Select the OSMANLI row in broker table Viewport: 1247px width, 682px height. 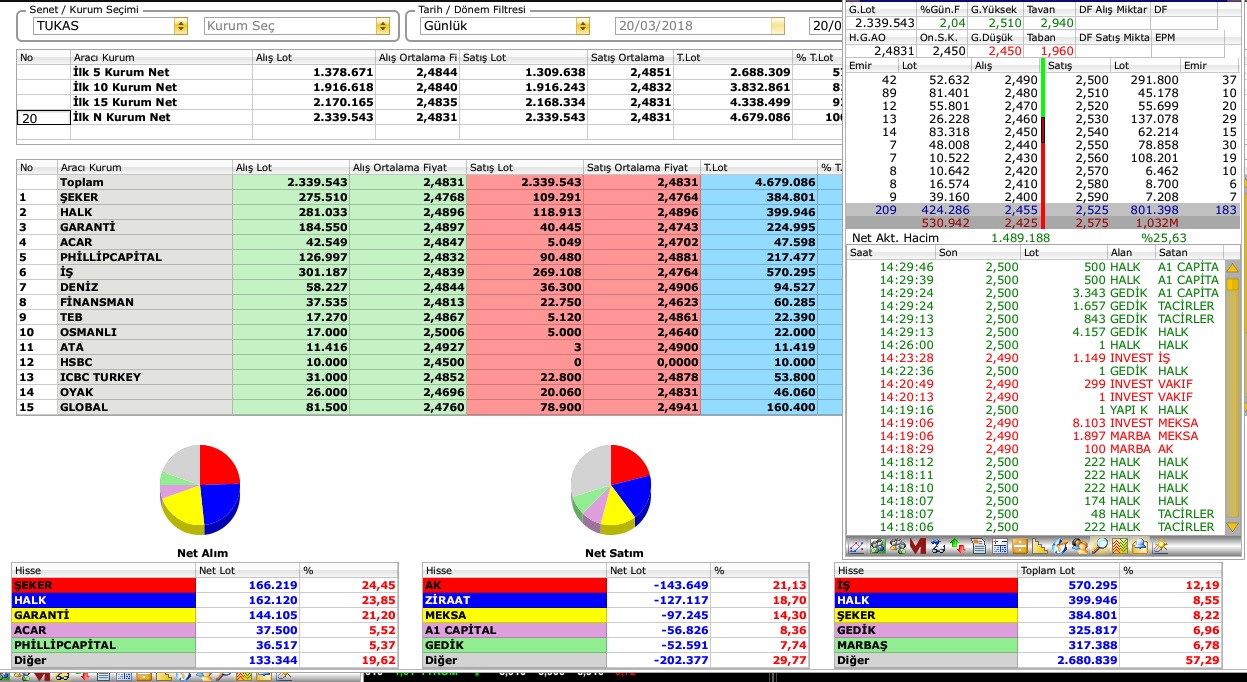pos(430,332)
